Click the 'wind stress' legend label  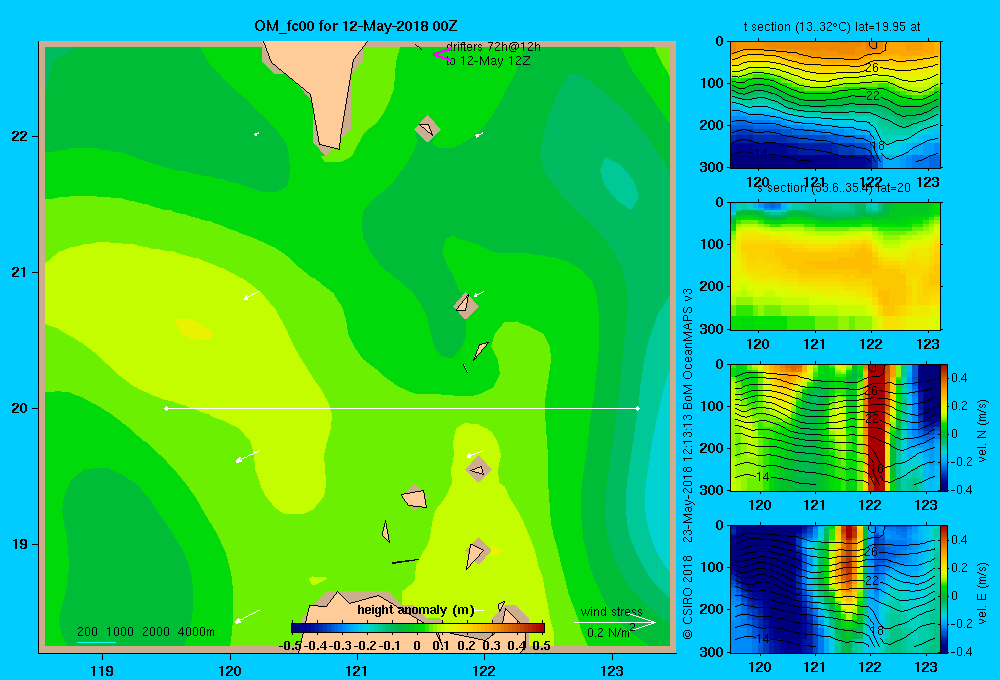(x=611, y=612)
